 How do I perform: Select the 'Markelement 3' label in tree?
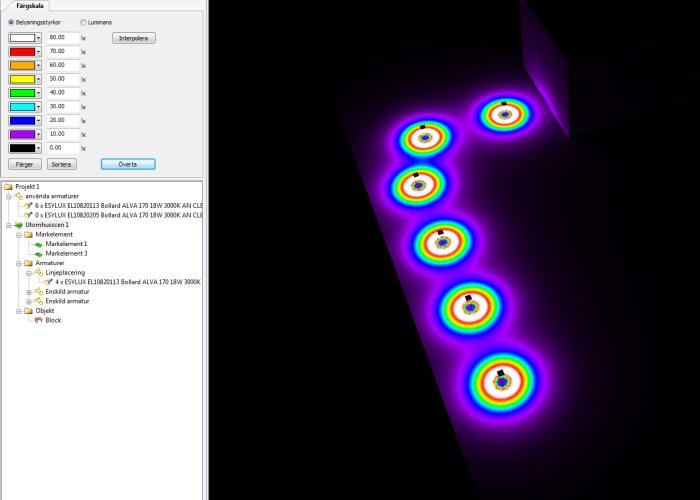click(x=67, y=254)
